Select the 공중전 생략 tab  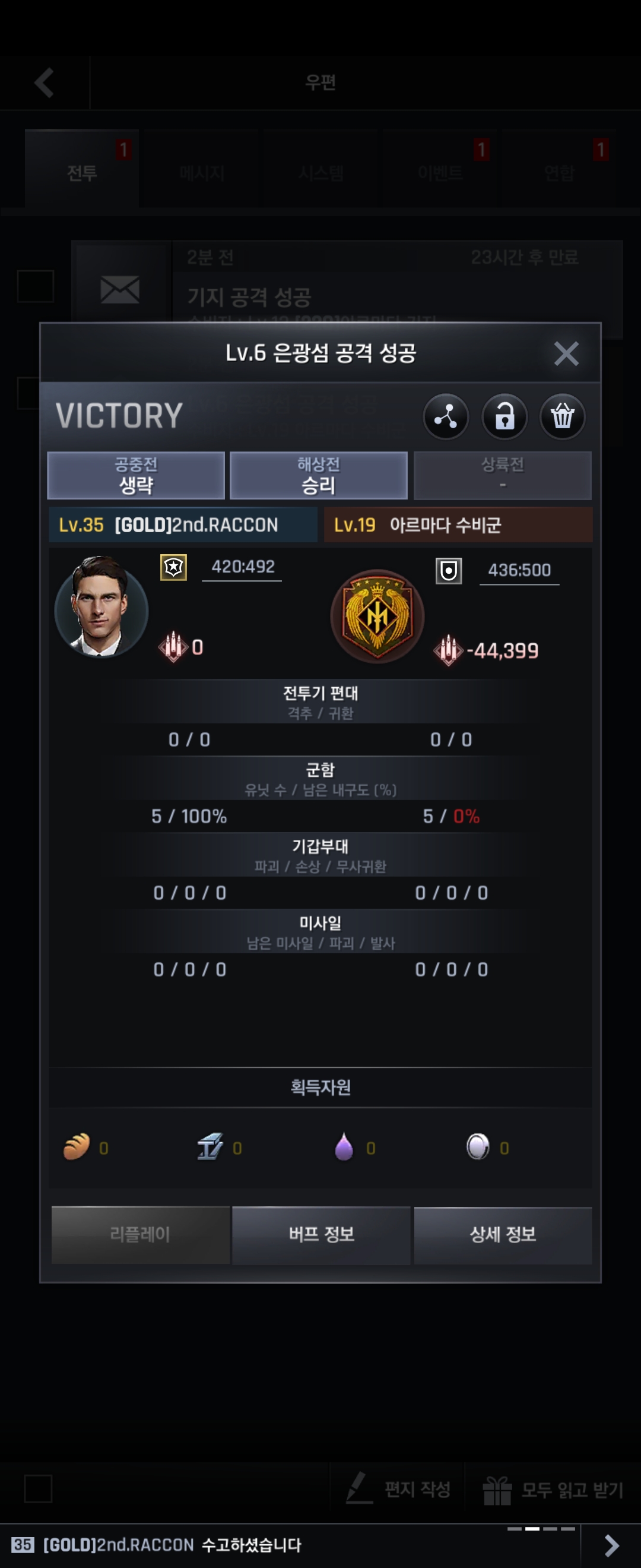pyautogui.click(x=136, y=475)
